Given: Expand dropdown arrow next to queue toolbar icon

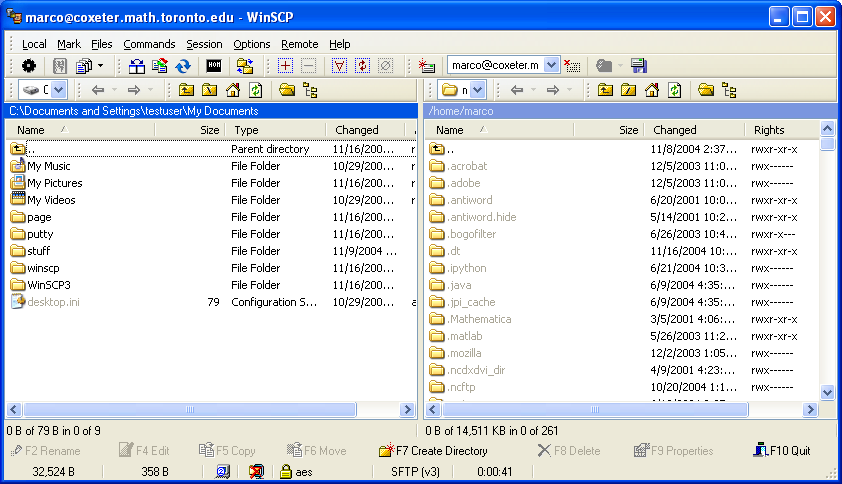Looking at the screenshot, I should pyautogui.click(x=100, y=66).
